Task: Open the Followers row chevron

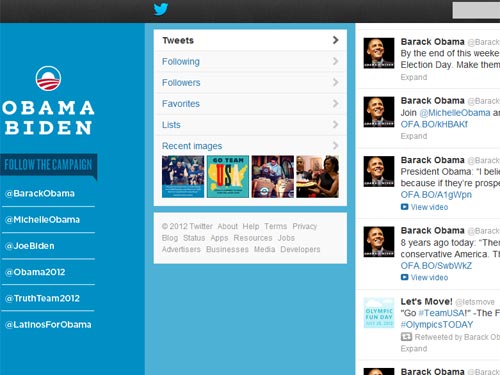Action: pos(336,82)
